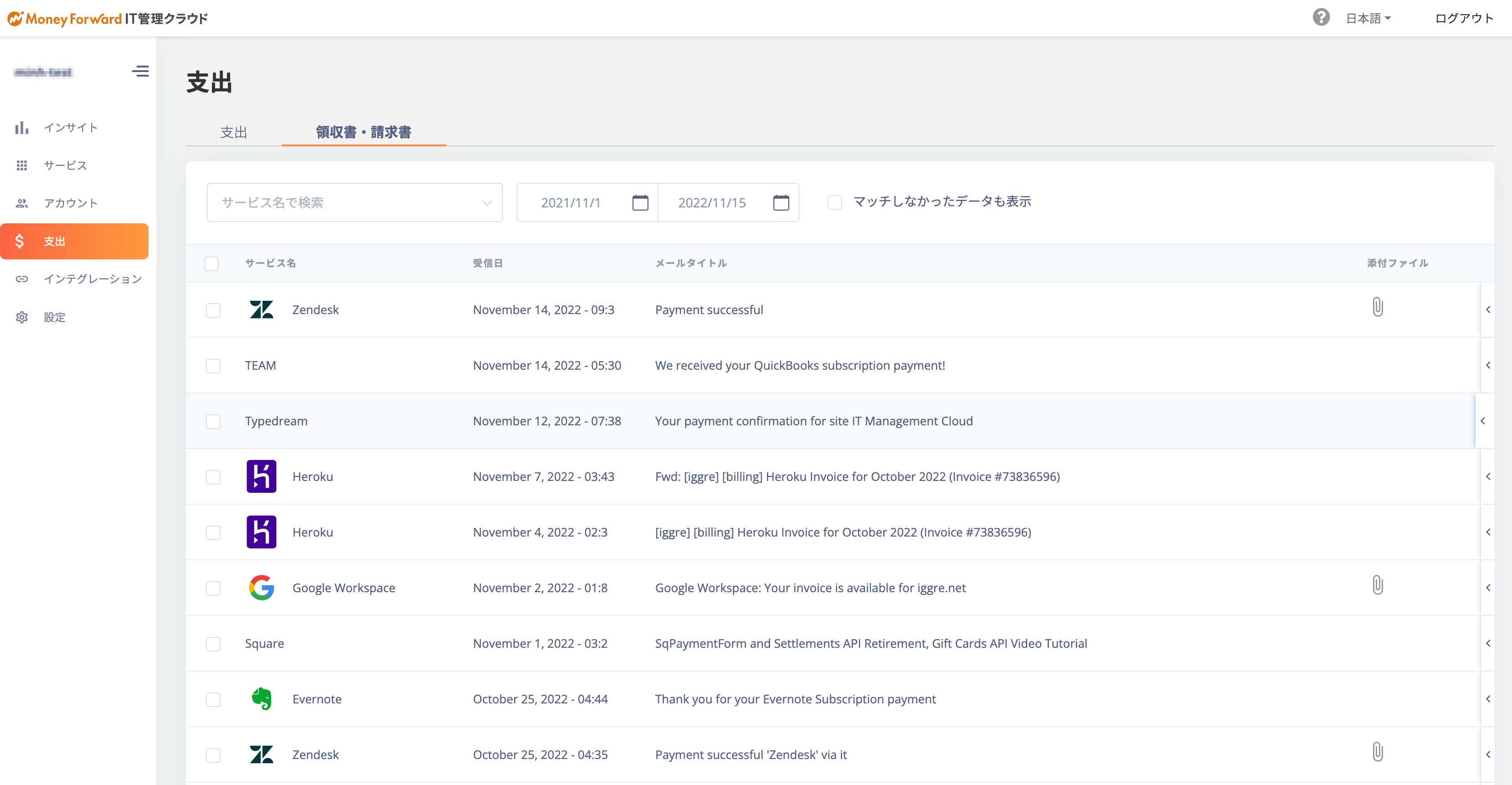Viewport: 1512px width, 785px height.
Task: Click the インテグレーション link icon
Action: 22,279
